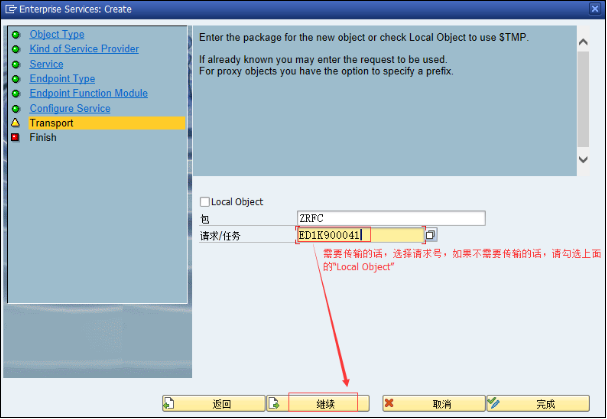The width and height of the screenshot is (607, 419).
Task: Click green status icon beside Configure Service
Action: [x=16, y=109]
